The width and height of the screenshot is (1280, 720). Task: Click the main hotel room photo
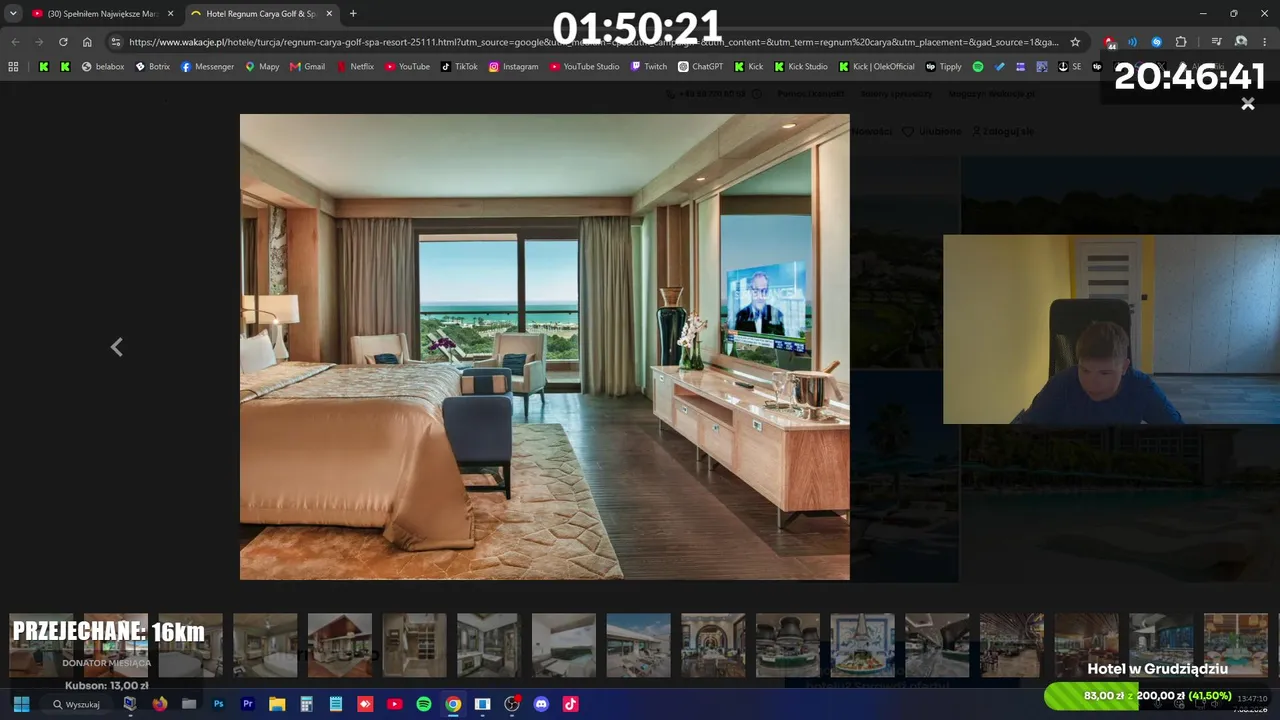(545, 347)
